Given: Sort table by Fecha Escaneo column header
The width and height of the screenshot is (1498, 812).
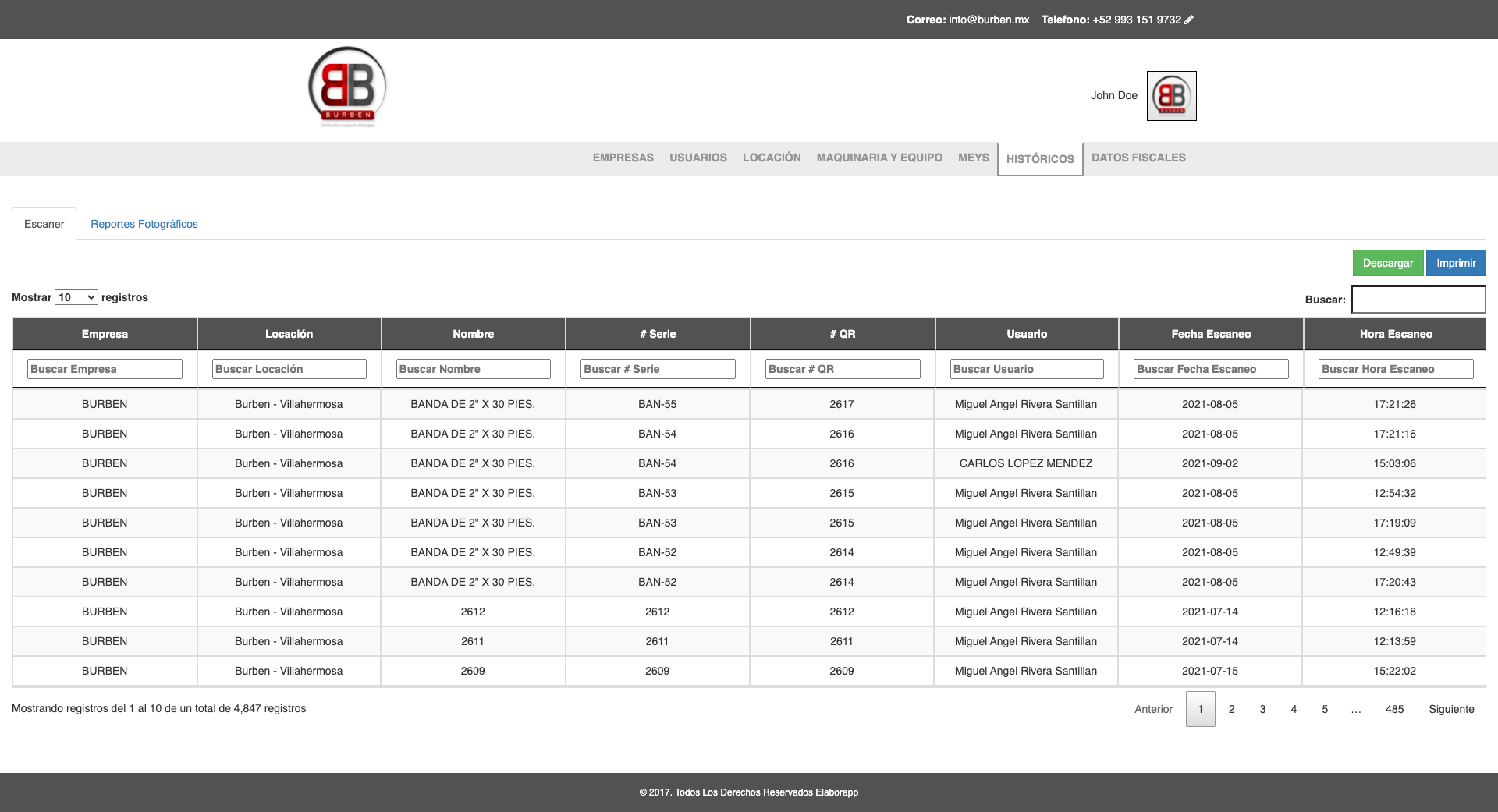Looking at the screenshot, I should (1211, 334).
